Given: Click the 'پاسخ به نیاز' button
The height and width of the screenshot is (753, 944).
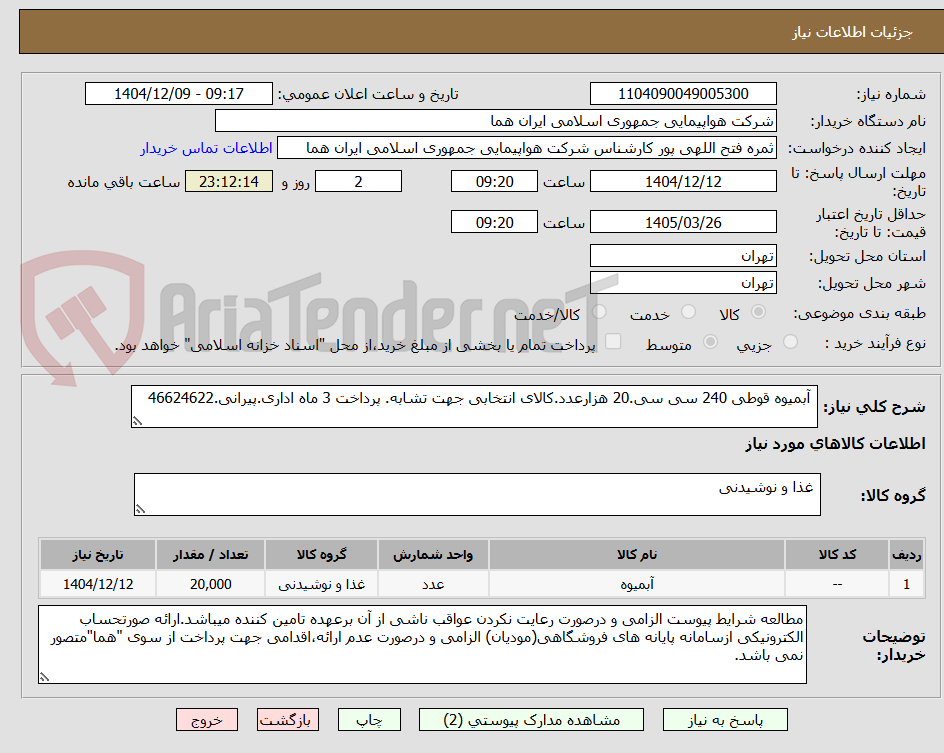Looking at the screenshot, I should (x=725, y=720).
